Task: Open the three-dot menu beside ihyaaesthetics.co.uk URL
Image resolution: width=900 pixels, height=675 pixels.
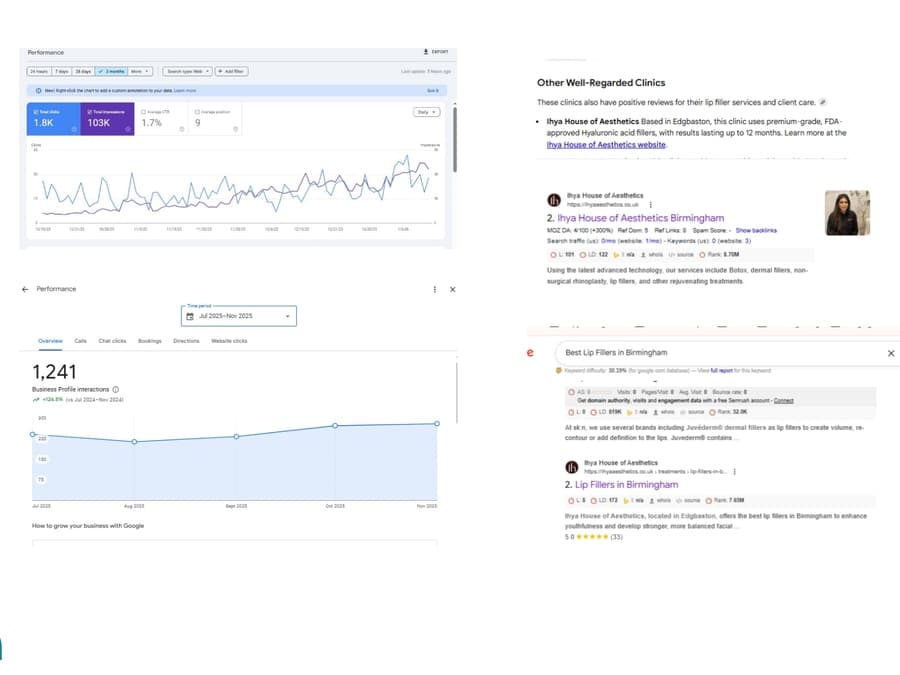Action: pos(650,204)
